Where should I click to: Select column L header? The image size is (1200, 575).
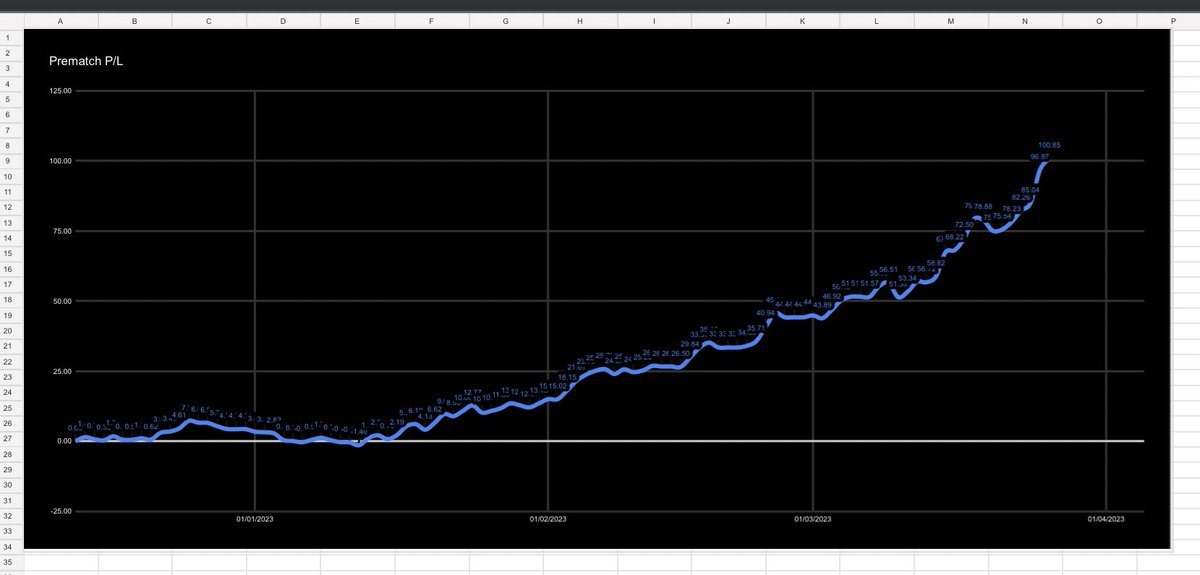coord(877,20)
